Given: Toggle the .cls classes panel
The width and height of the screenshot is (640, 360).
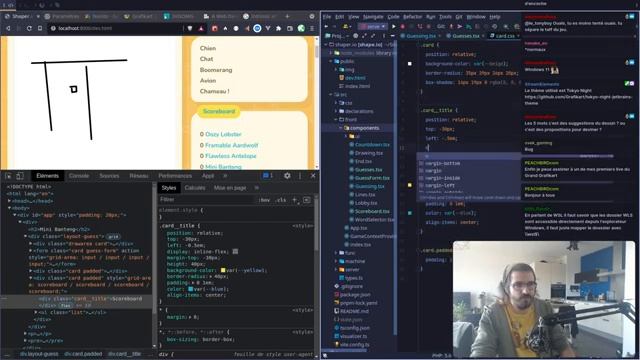Looking at the screenshot, I should (x=280, y=200).
